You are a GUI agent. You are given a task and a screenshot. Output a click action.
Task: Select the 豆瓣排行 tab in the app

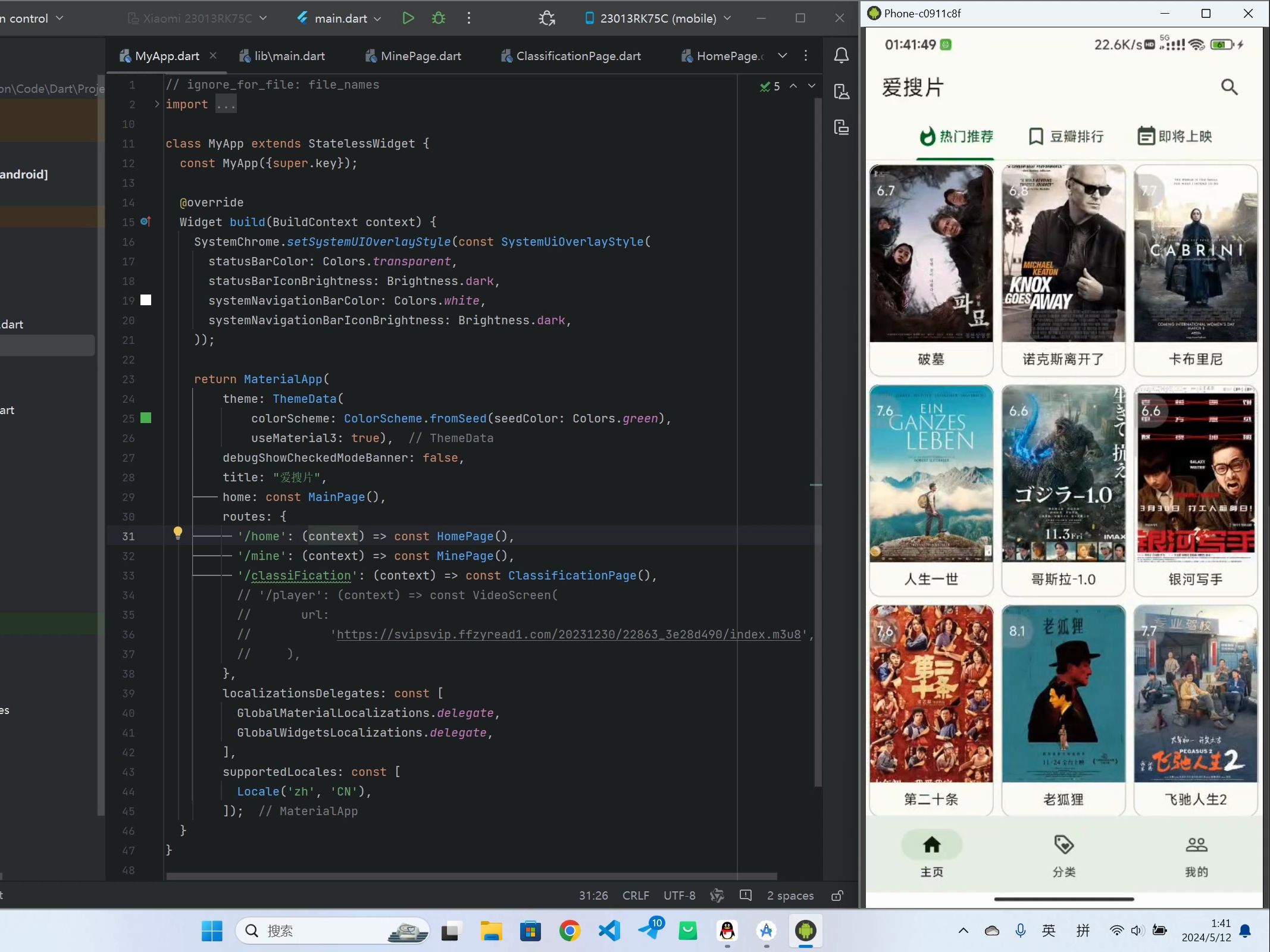tap(1065, 136)
